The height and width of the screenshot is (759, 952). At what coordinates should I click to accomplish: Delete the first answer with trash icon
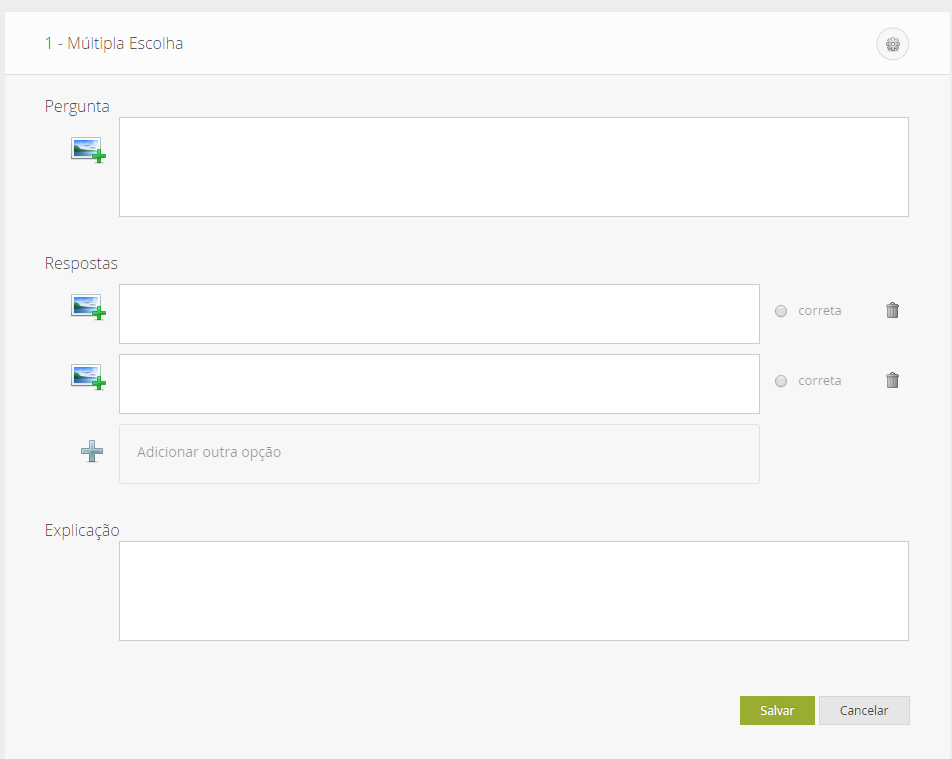coord(893,310)
